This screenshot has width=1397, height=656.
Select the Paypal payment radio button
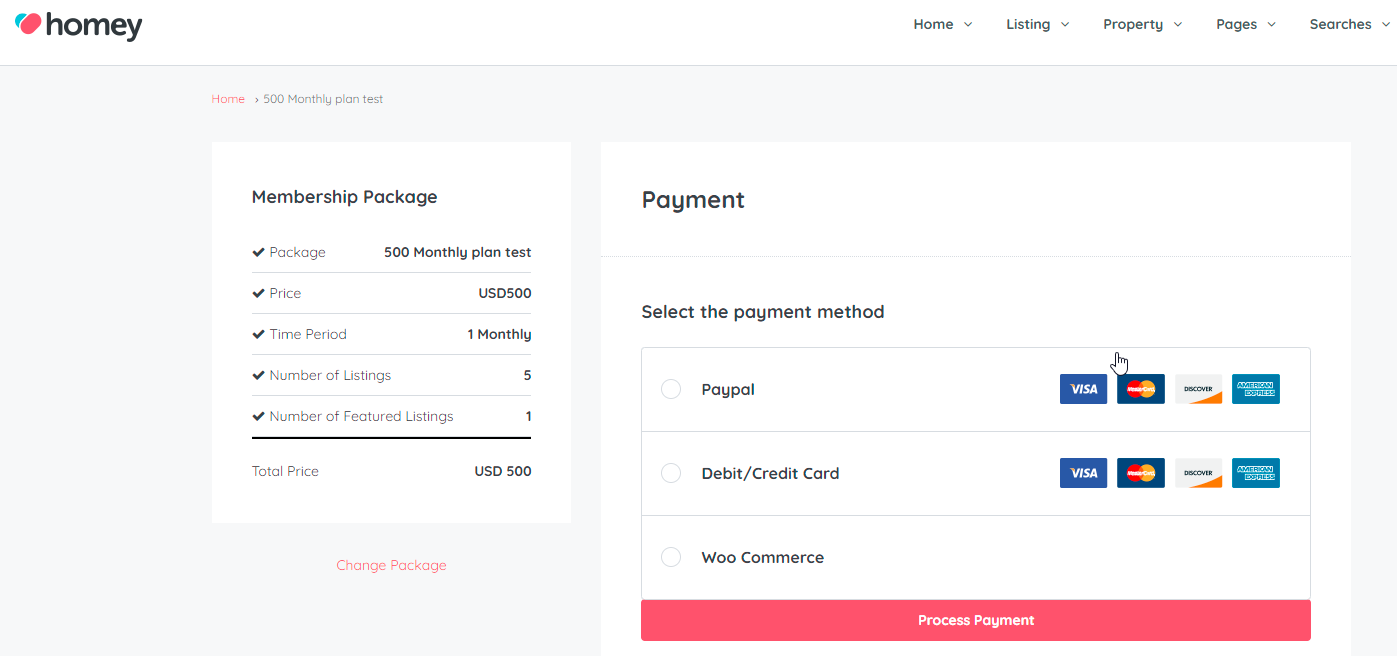[671, 389]
